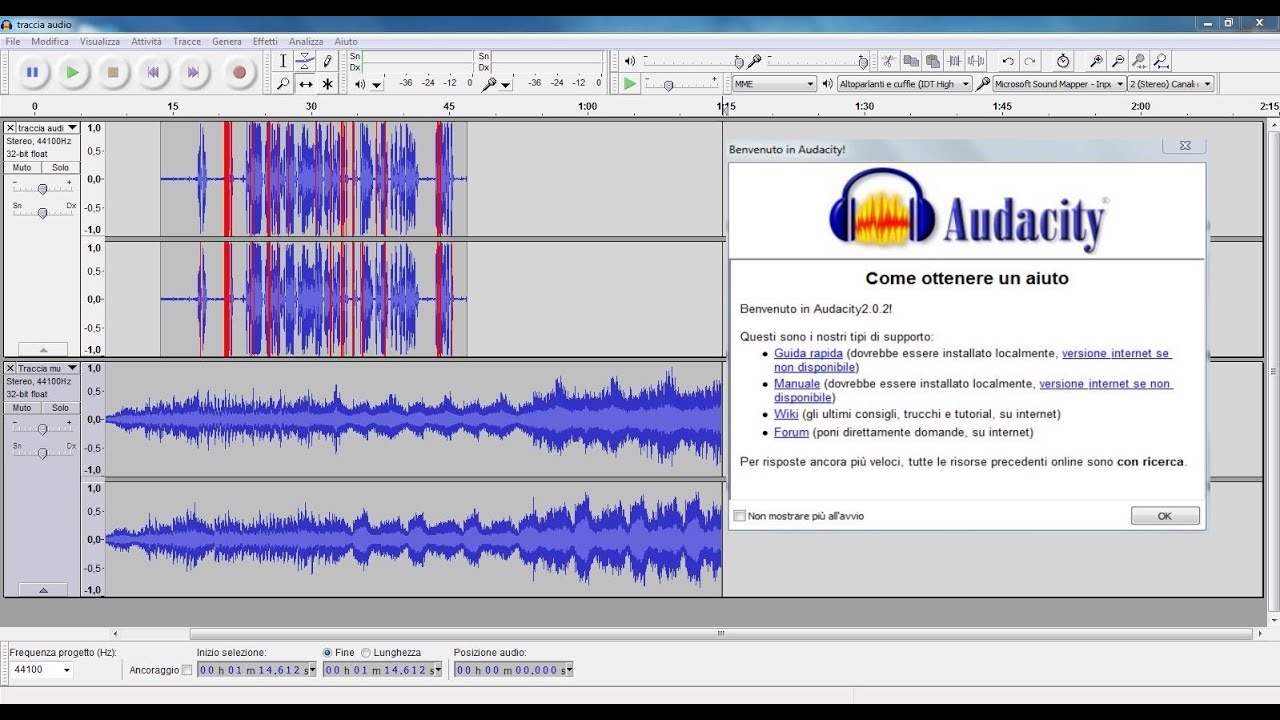1280x720 pixels.
Task: Toggle Muto on the 'traccia audi' track
Action: [x=22, y=168]
